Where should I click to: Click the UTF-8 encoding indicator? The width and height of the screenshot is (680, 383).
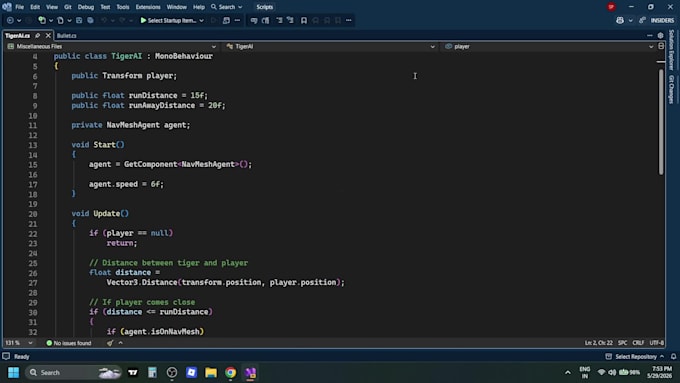point(657,343)
